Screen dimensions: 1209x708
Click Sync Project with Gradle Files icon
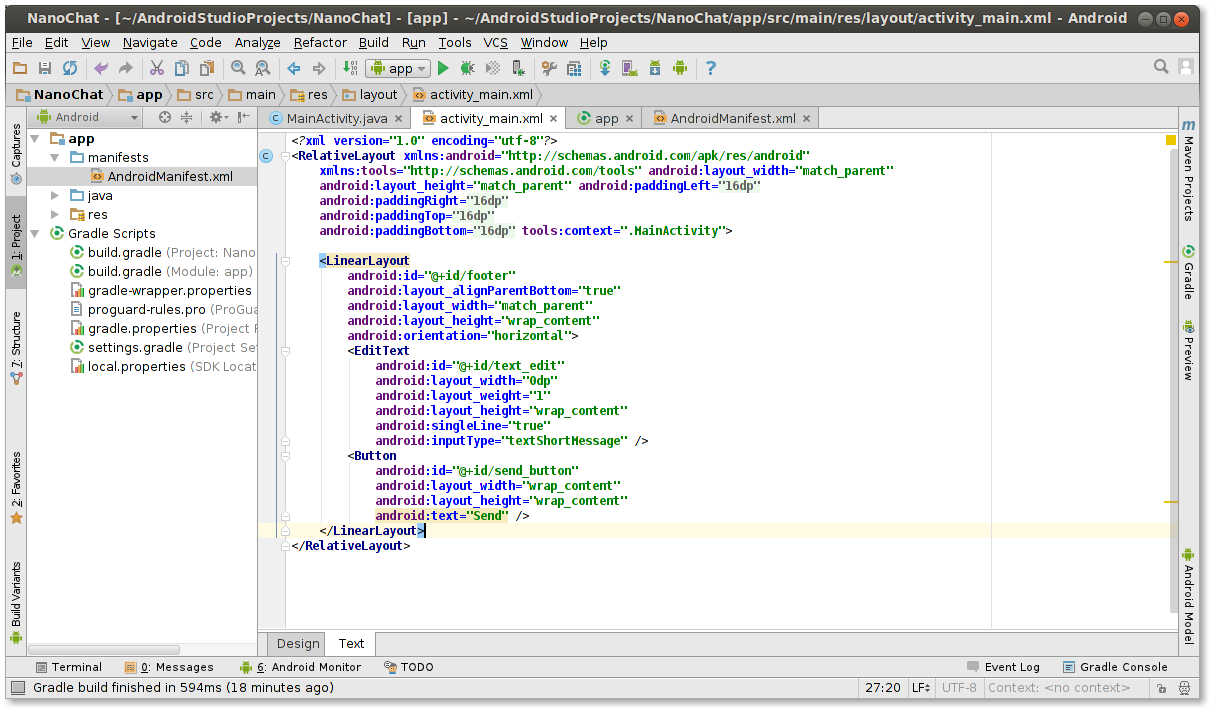pos(605,68)
